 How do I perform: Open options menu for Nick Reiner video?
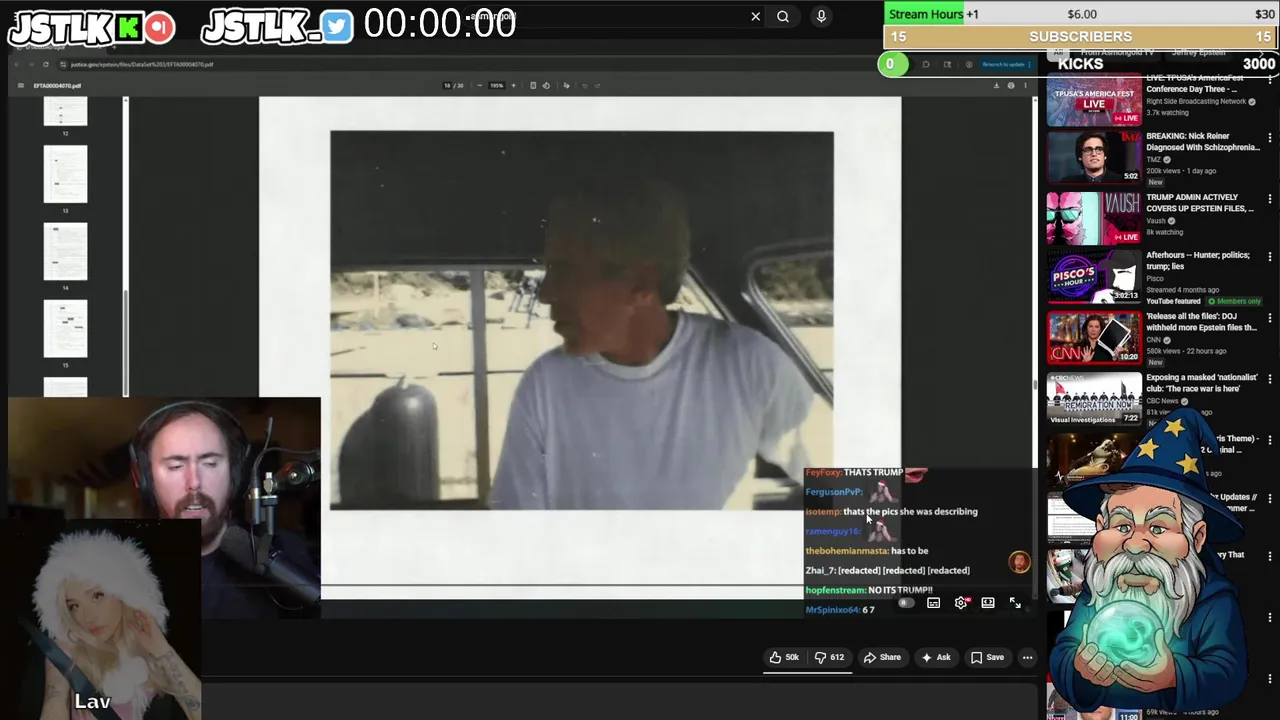(1270, 139)
